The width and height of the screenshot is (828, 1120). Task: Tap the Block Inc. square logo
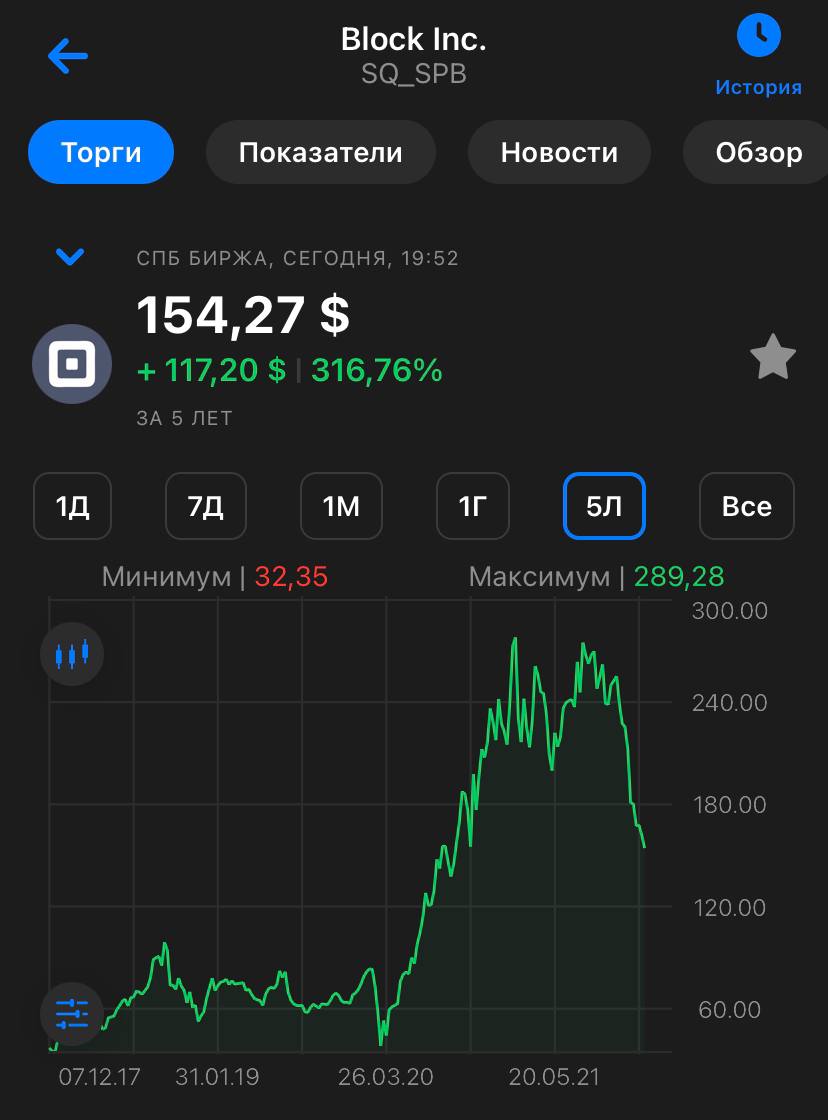71,364
